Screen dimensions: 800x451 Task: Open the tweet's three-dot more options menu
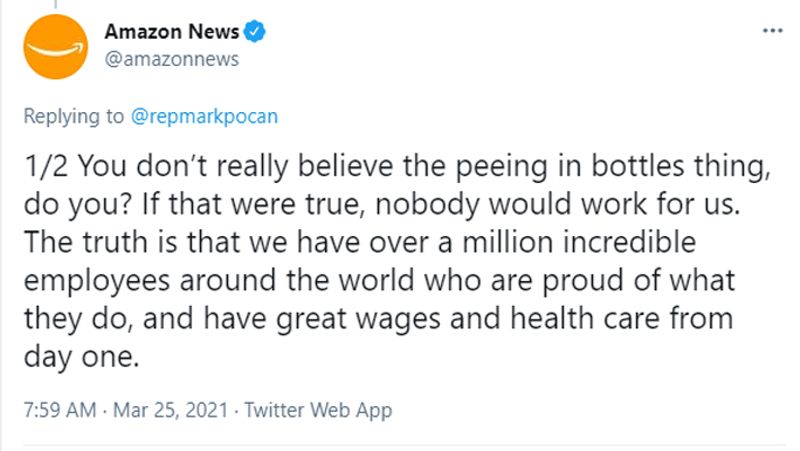772,31
